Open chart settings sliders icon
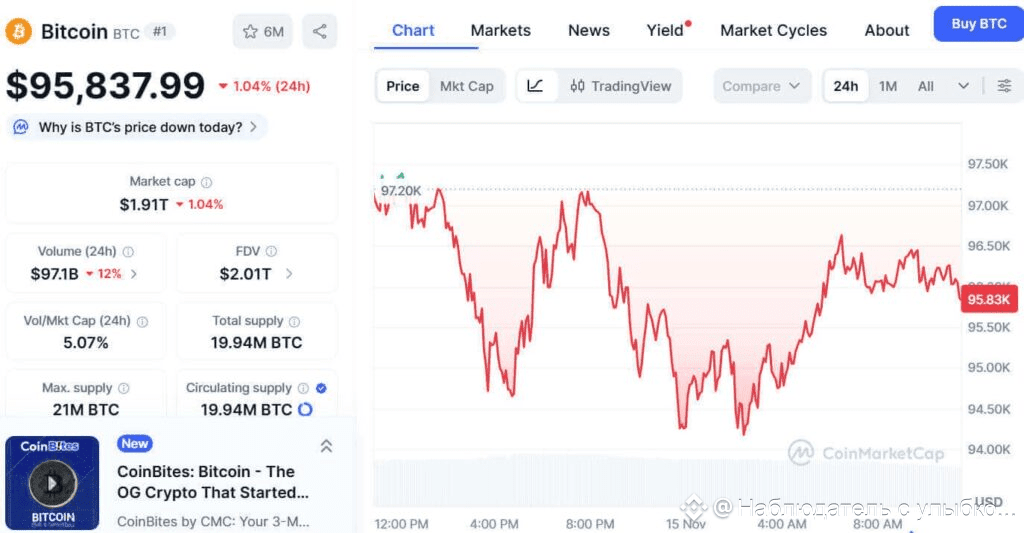Screen dimensions: 1024x533 pyautogui.click(x=1004, y=86)
